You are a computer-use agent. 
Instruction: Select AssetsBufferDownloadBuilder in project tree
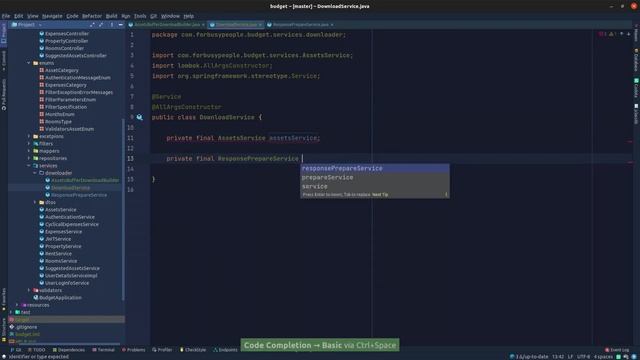coord(85,180)
